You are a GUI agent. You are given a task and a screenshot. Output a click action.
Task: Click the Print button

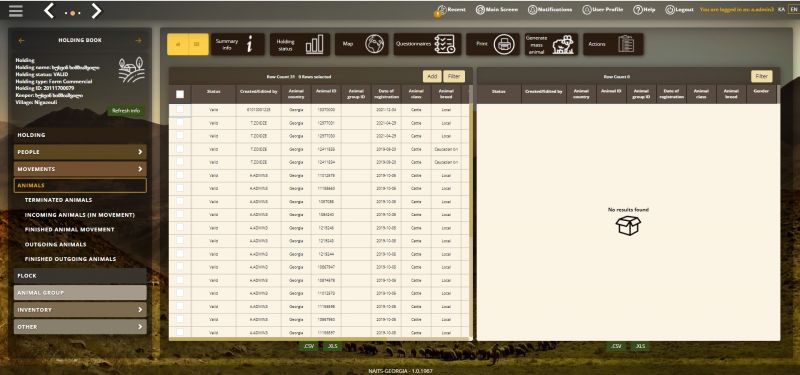(493, 44)
